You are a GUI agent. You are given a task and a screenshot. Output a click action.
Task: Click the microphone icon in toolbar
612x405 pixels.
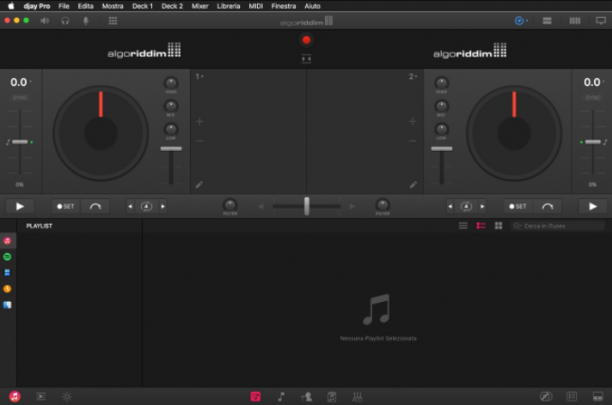tap(86, 21)
